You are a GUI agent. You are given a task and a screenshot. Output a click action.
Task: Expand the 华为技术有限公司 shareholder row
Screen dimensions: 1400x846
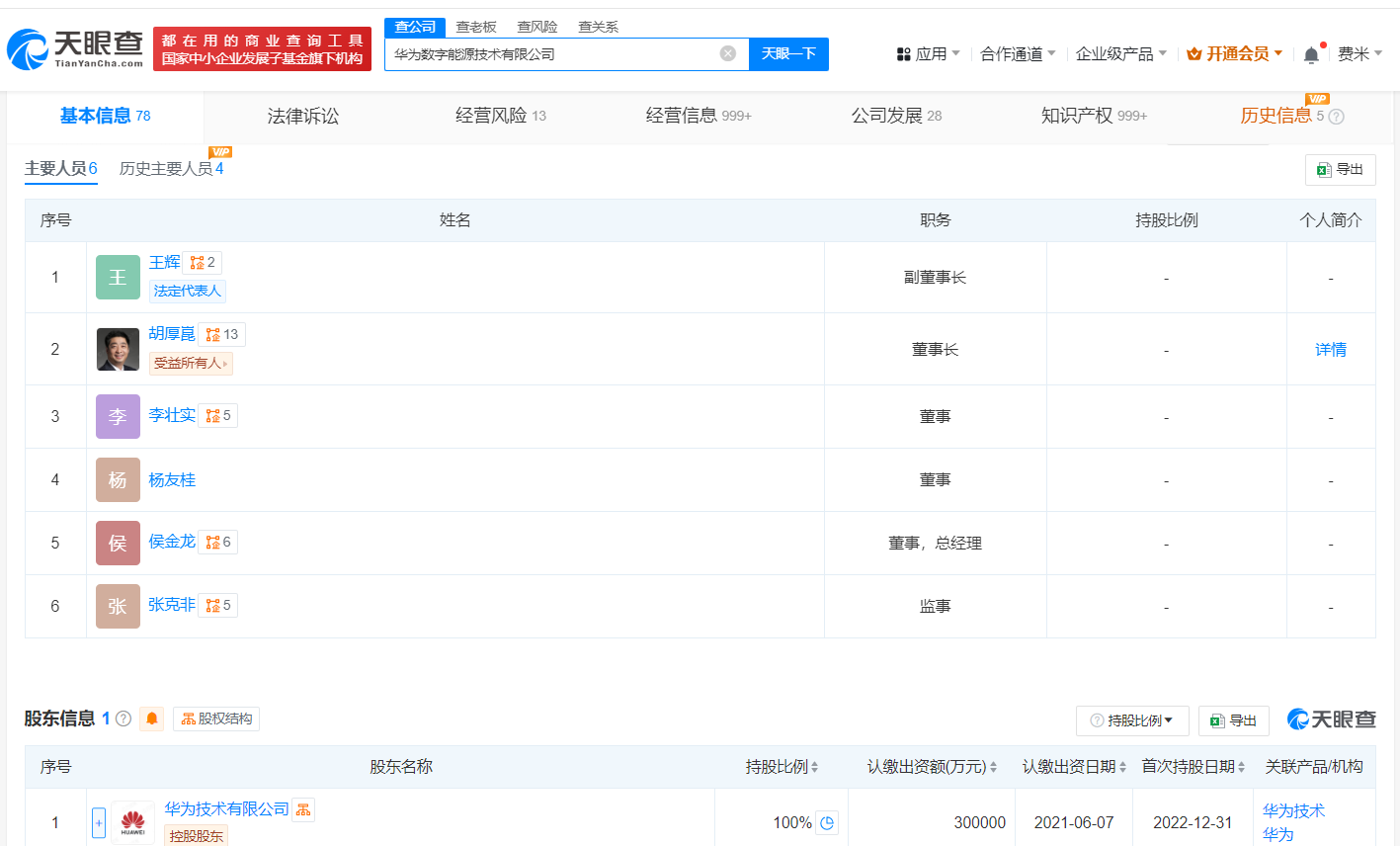pos(99,822)
